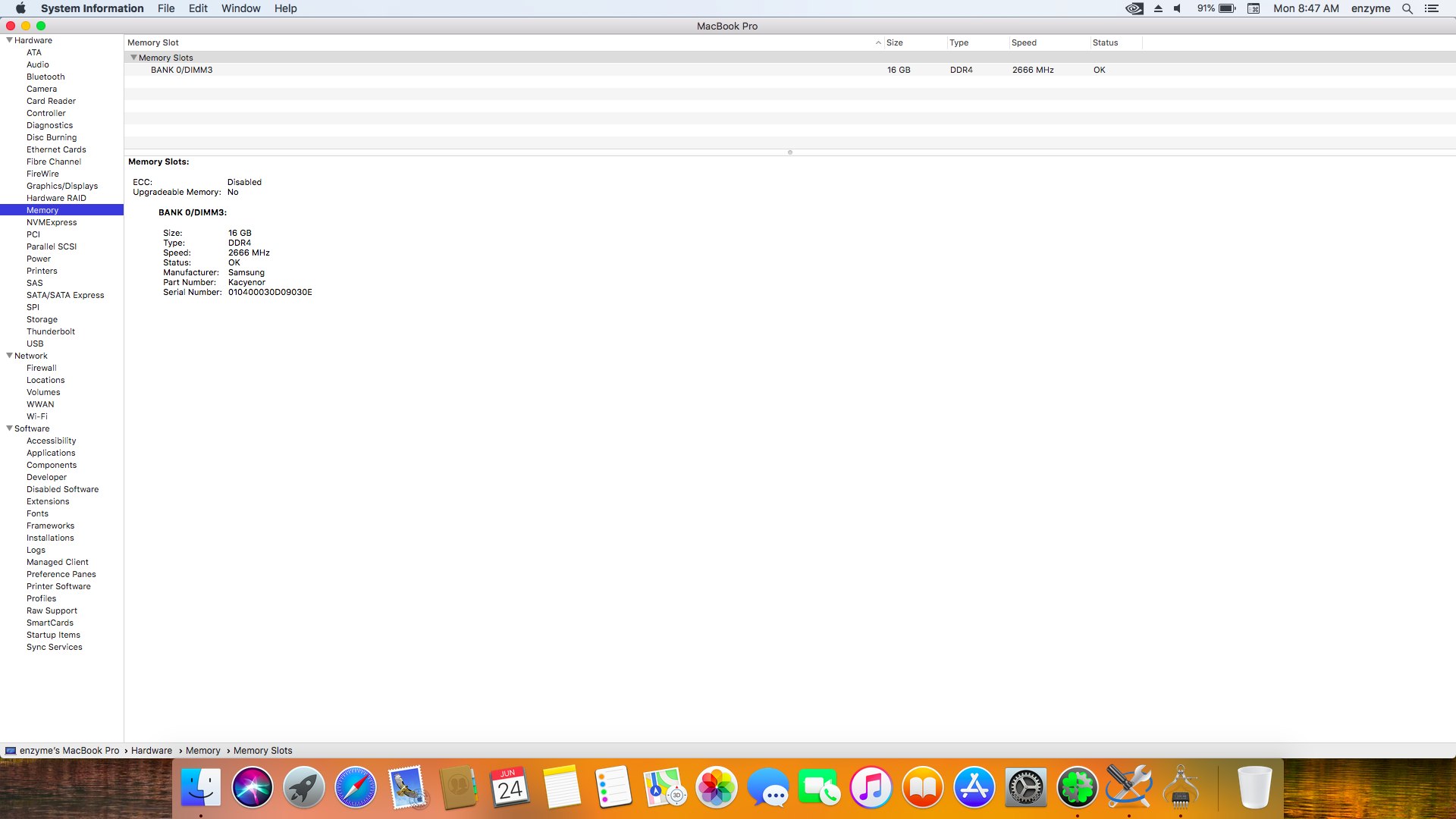Open the Photos app in dock
Image resolution: width=1456 pixels, height=819 pixels.
pyautogui.click(x=716, y=787)
